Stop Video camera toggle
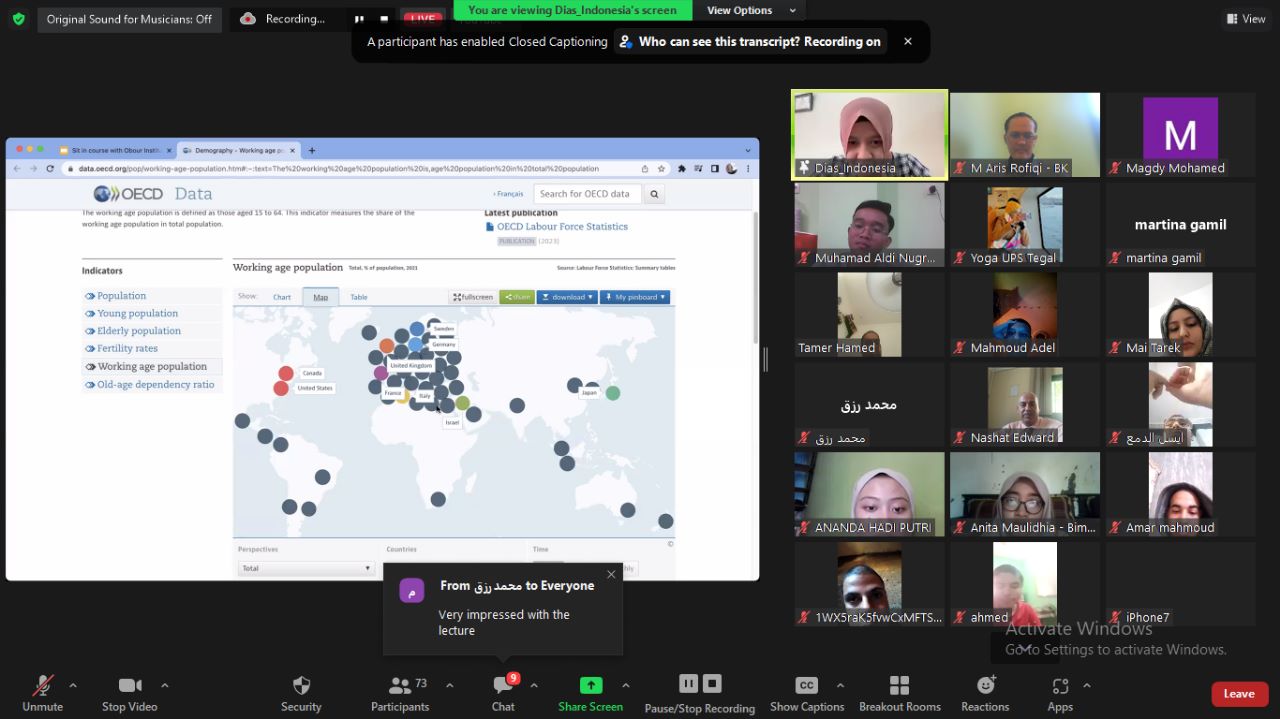Image resolution: width=1280 pixels, height=719 pixels. pos(130,693)
